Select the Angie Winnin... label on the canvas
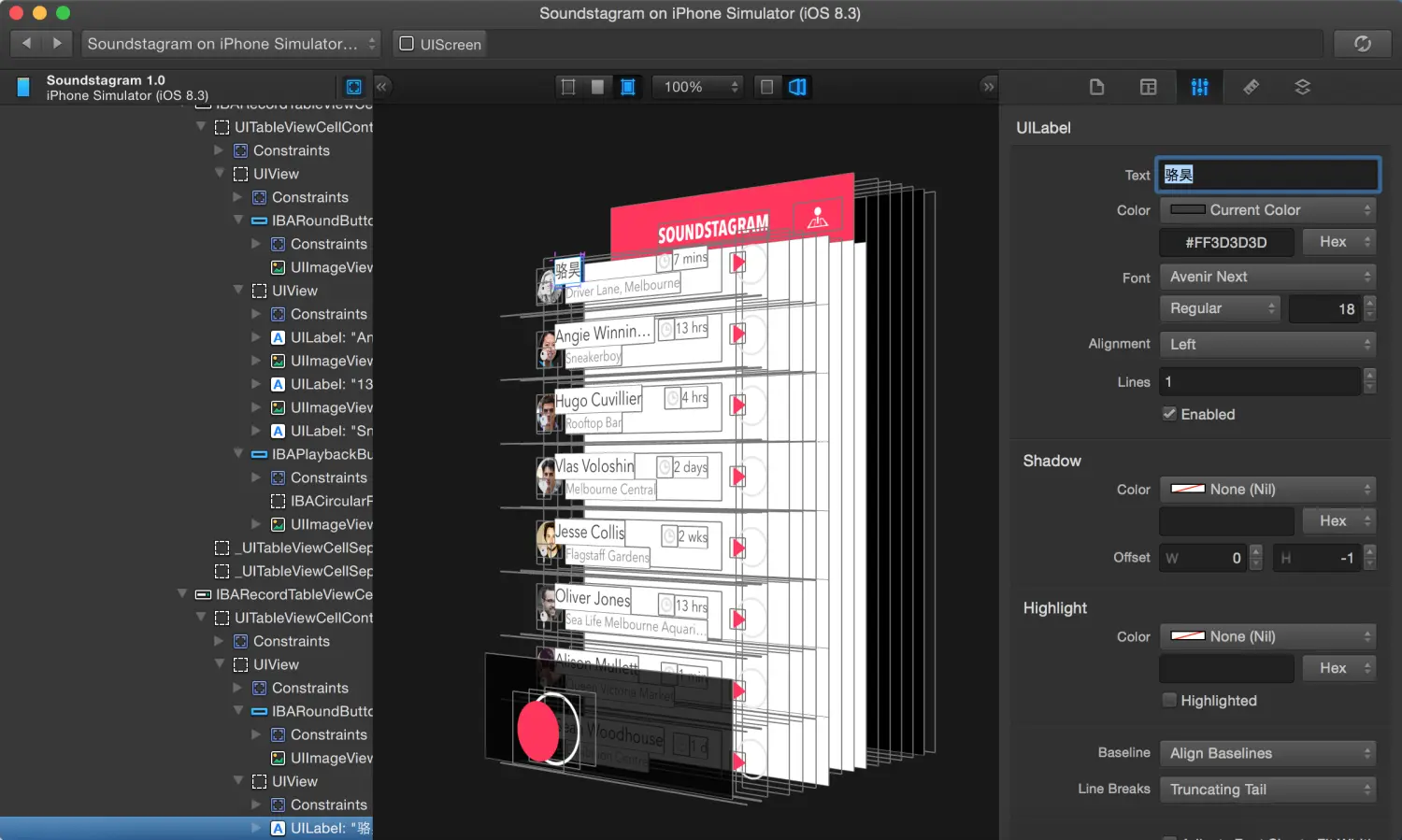1402x840 pixels. click(602, 333)
